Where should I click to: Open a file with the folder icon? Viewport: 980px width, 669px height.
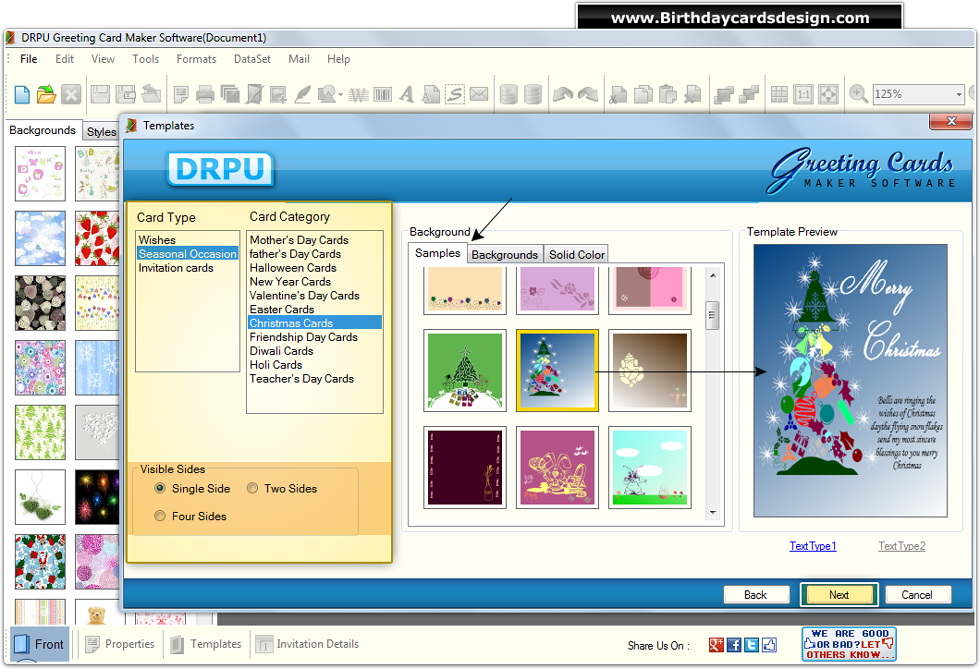46,94
